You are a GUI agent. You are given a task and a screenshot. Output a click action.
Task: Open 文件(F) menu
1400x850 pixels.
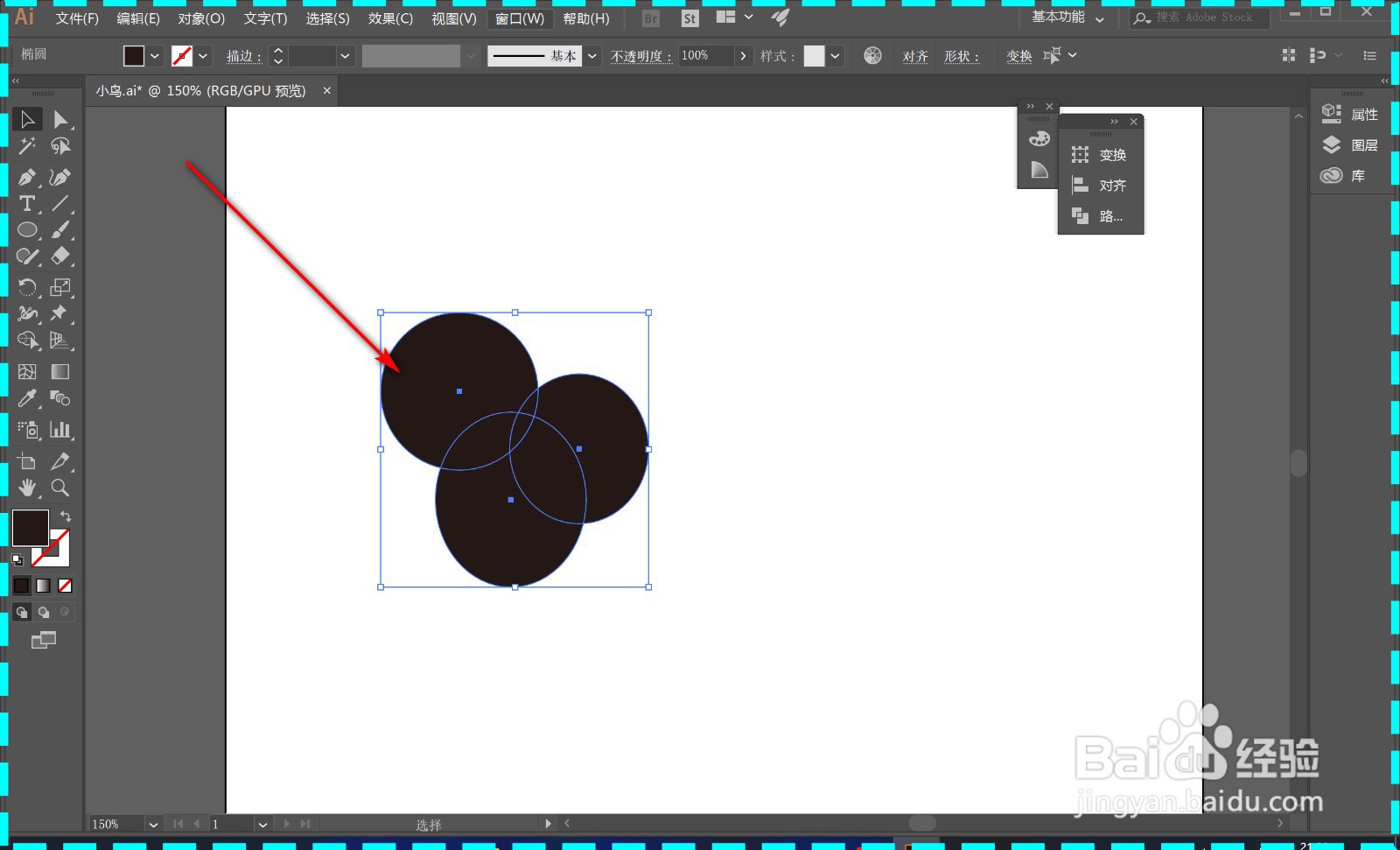(77, 18)
